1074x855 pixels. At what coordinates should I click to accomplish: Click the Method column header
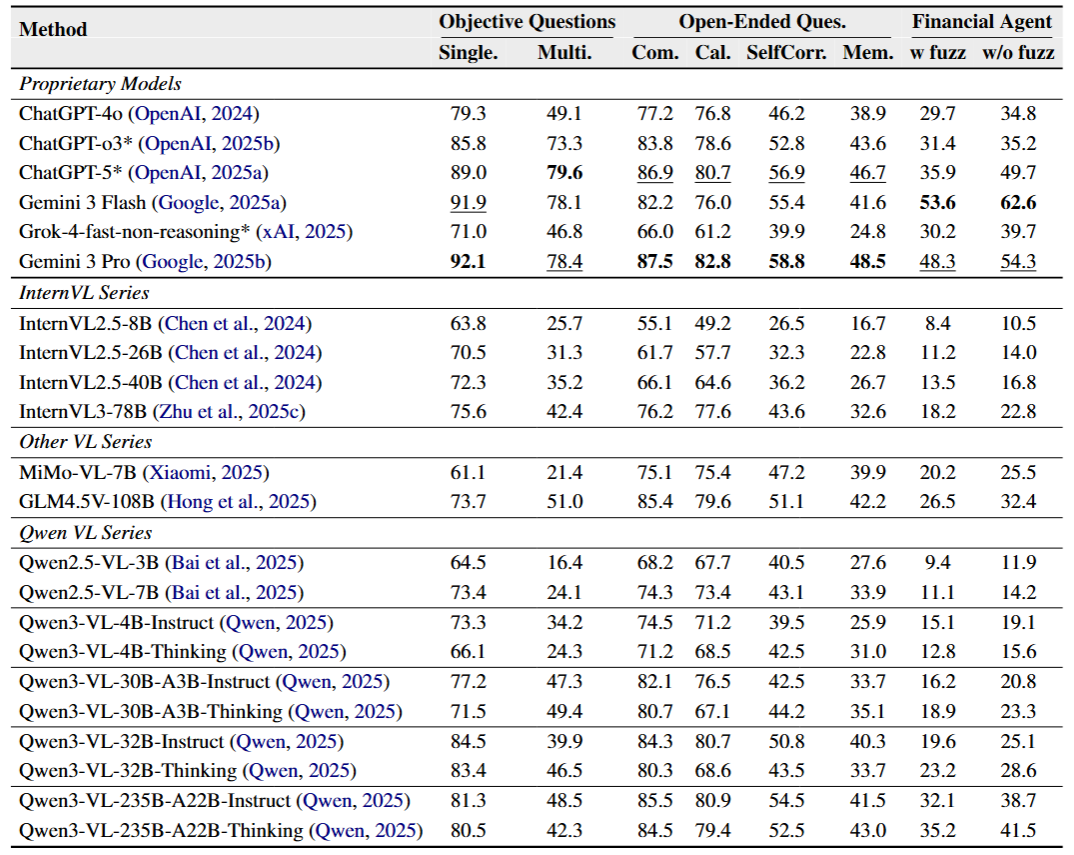(x=53, y=30)
